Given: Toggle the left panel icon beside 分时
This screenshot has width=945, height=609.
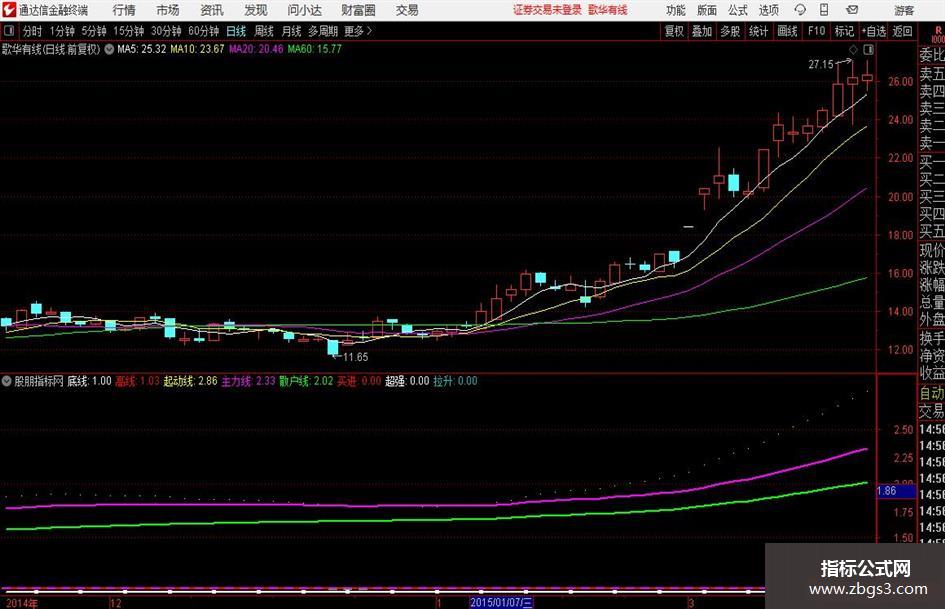Looking at the screenshot, I should 8,31.
